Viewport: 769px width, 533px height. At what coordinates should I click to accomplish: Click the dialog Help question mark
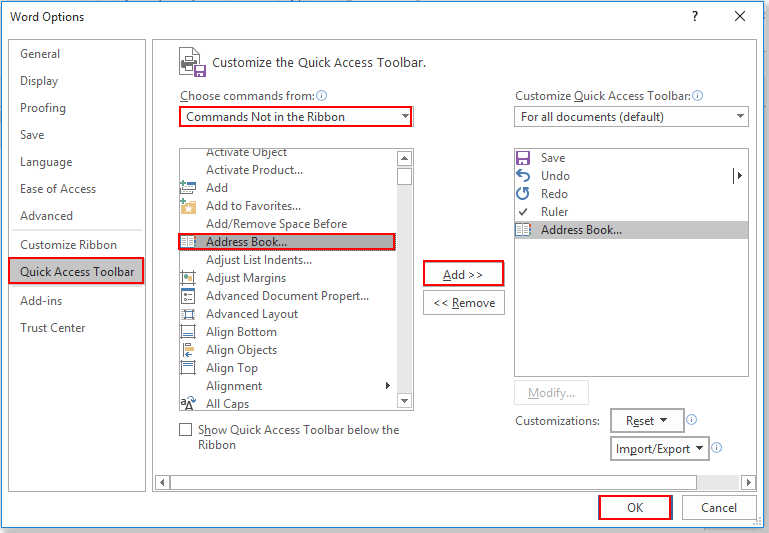[x=695, y=16]
